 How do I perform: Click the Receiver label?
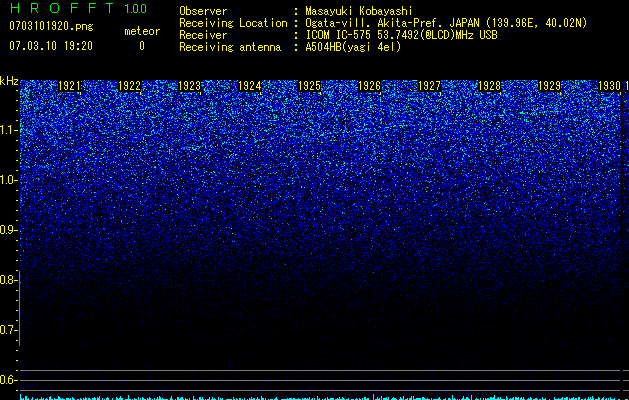pyautogui.click(x=203, y=35)
